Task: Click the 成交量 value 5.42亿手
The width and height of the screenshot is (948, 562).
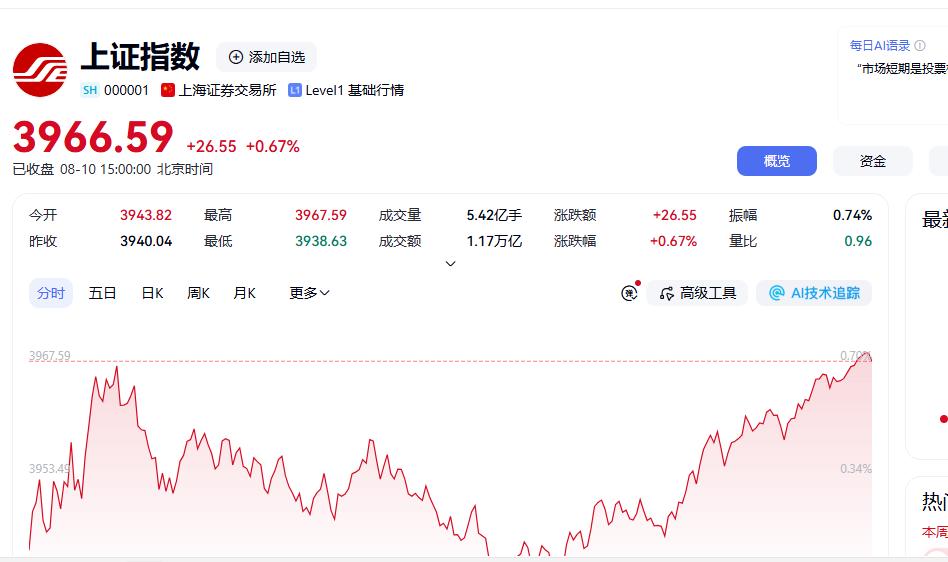Action: coord(494,215)
